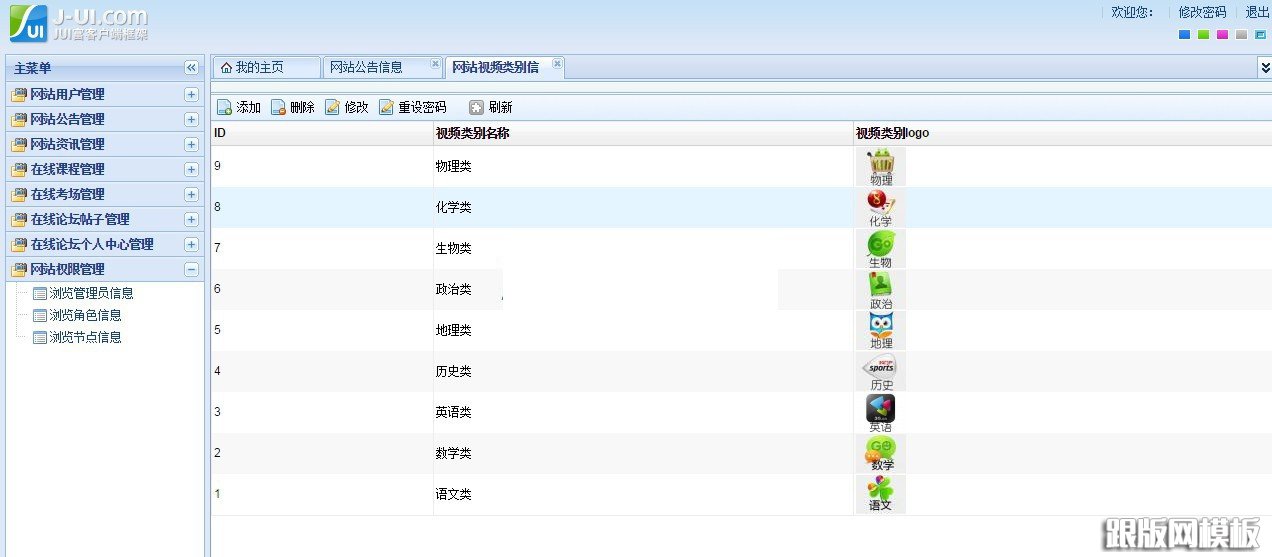
Task: Open the 在线论坛帖子管理 menu section
Action: click(105, 219)
